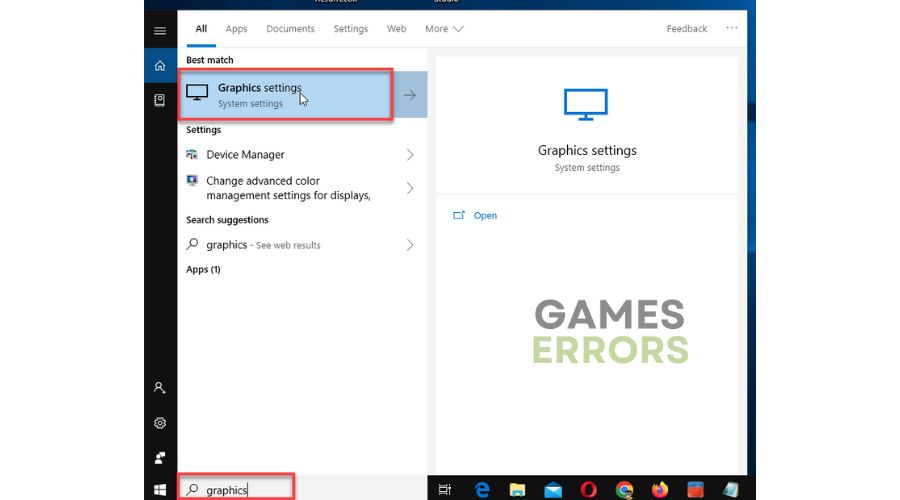900x500 pixels.
Task: Expand the Graphics settings result arrow
Action: [x=410, y=95]
